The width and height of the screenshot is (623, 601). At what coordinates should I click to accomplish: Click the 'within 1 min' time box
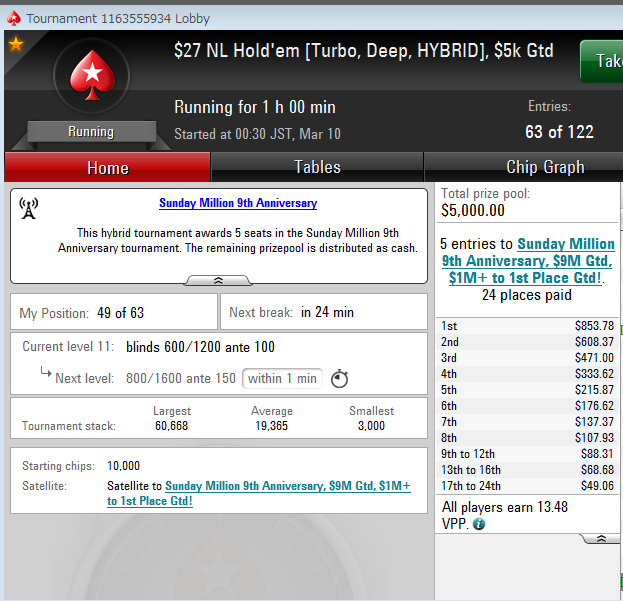[x=282, y=379]
